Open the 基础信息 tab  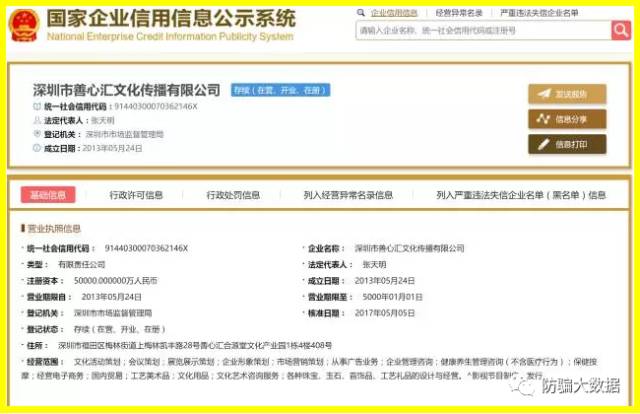click(48, 195)
